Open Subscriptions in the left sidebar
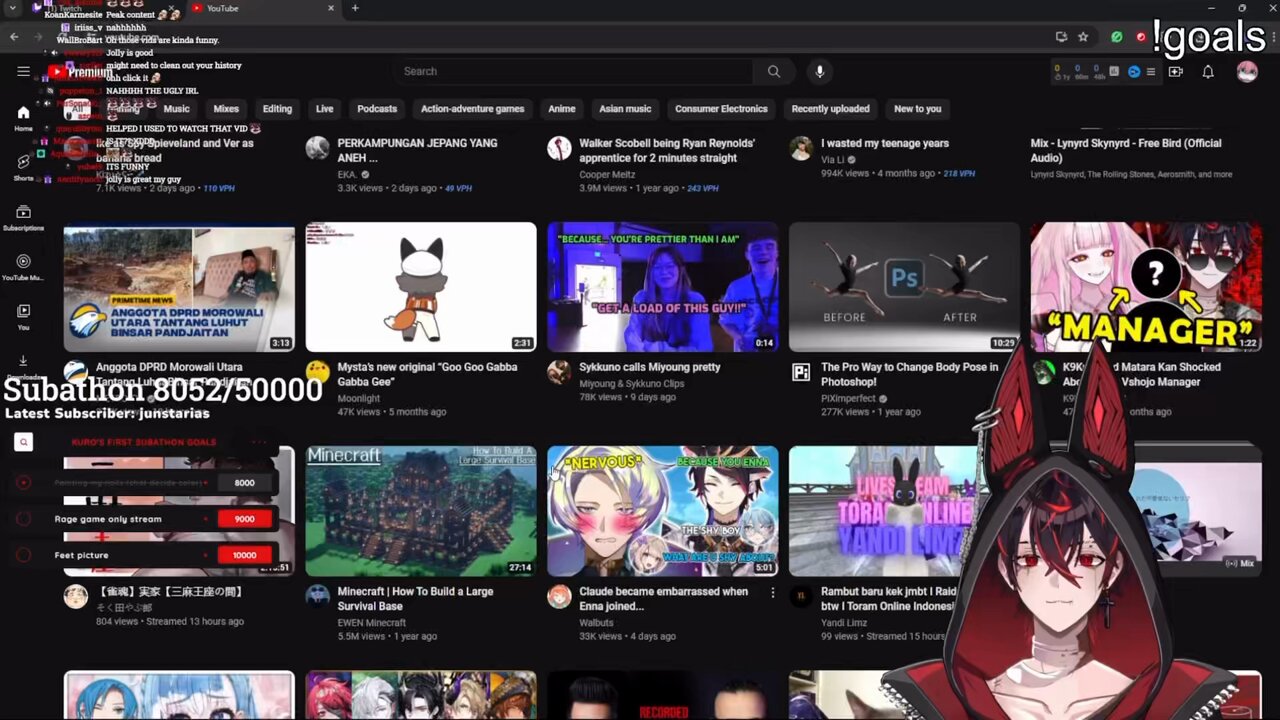The image size is (1280, 720). coord(23,217)
